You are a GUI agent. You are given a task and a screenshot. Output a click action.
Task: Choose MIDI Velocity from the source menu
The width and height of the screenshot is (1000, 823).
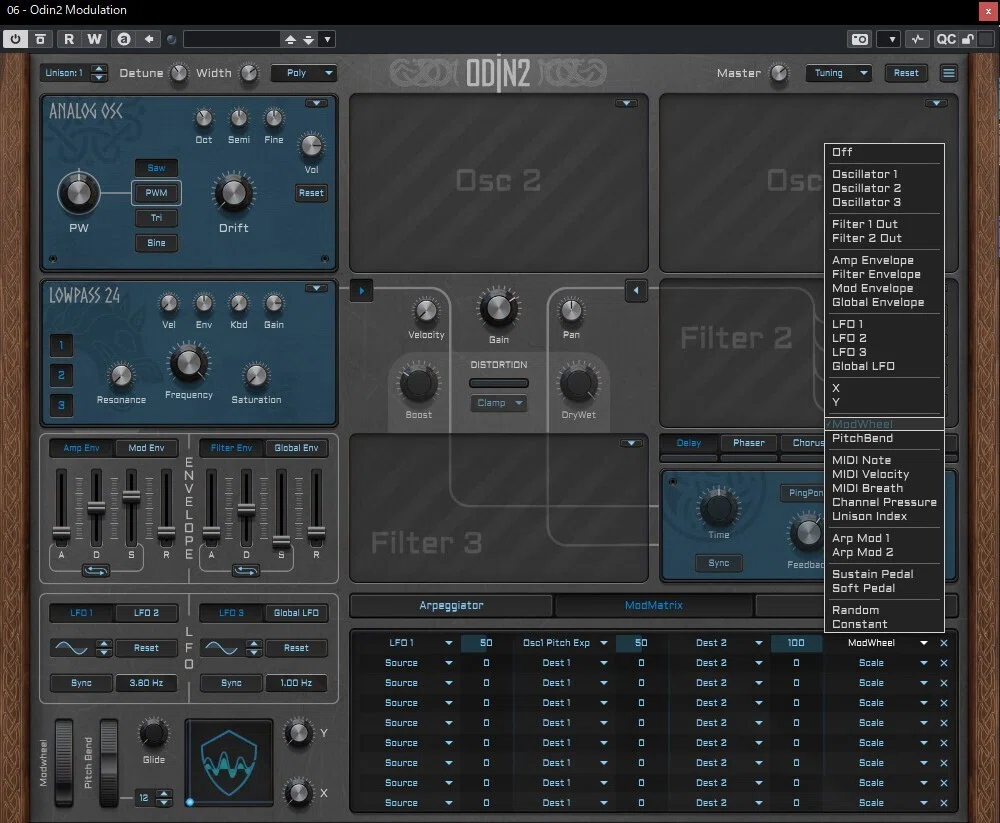(x=871, y=474)
